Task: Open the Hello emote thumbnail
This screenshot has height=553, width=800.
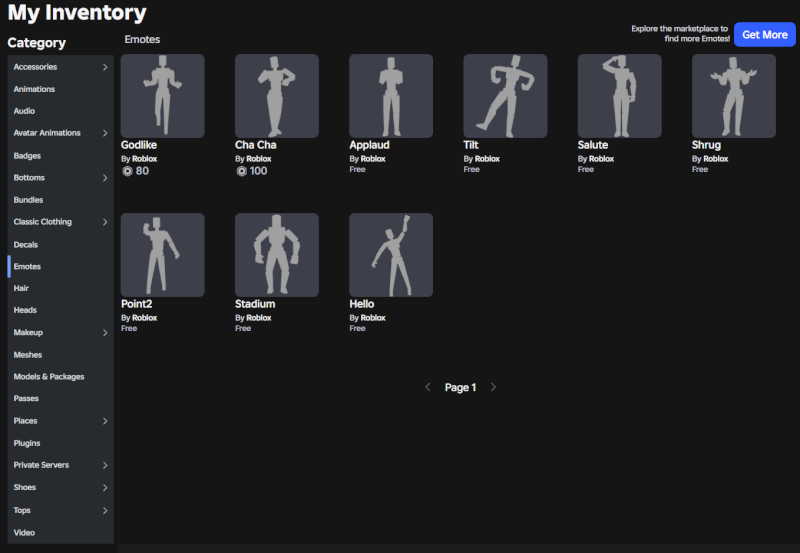Action: tap(391, 255)
